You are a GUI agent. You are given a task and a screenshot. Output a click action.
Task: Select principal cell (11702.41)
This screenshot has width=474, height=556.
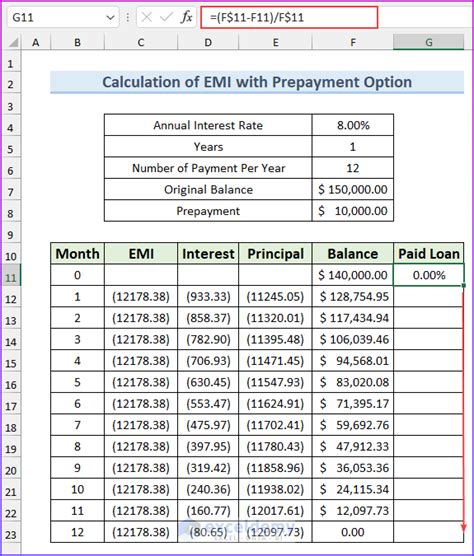tap(275, 425)
